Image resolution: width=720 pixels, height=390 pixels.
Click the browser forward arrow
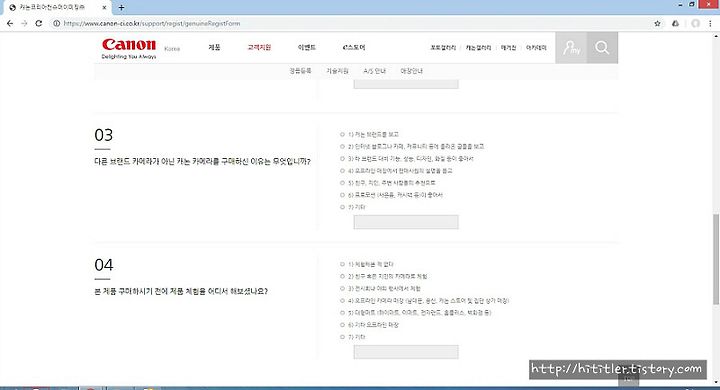coord(24,23)
